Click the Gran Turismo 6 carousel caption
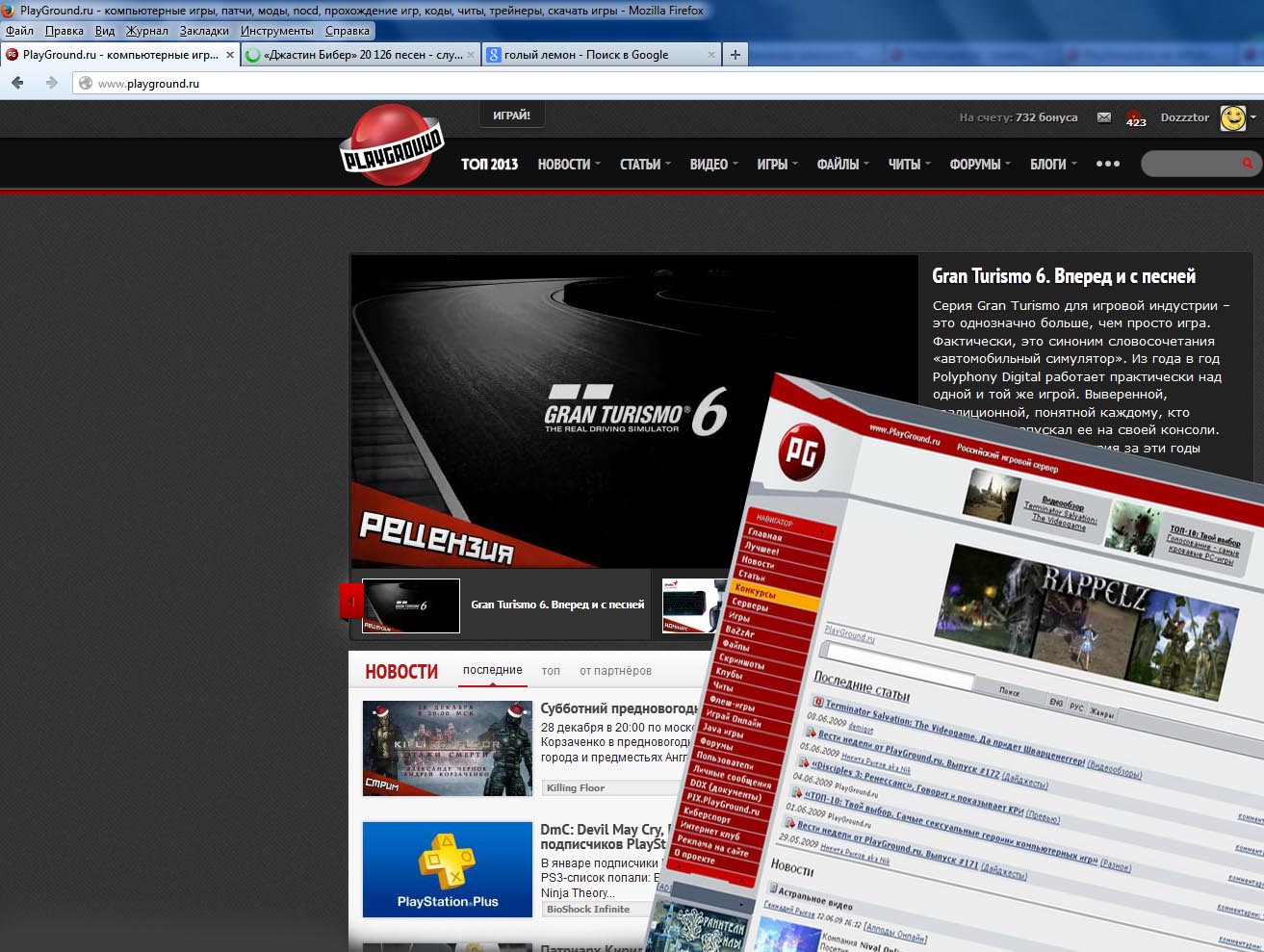This screenshot has width=1264, height=952. coord(557,605)
